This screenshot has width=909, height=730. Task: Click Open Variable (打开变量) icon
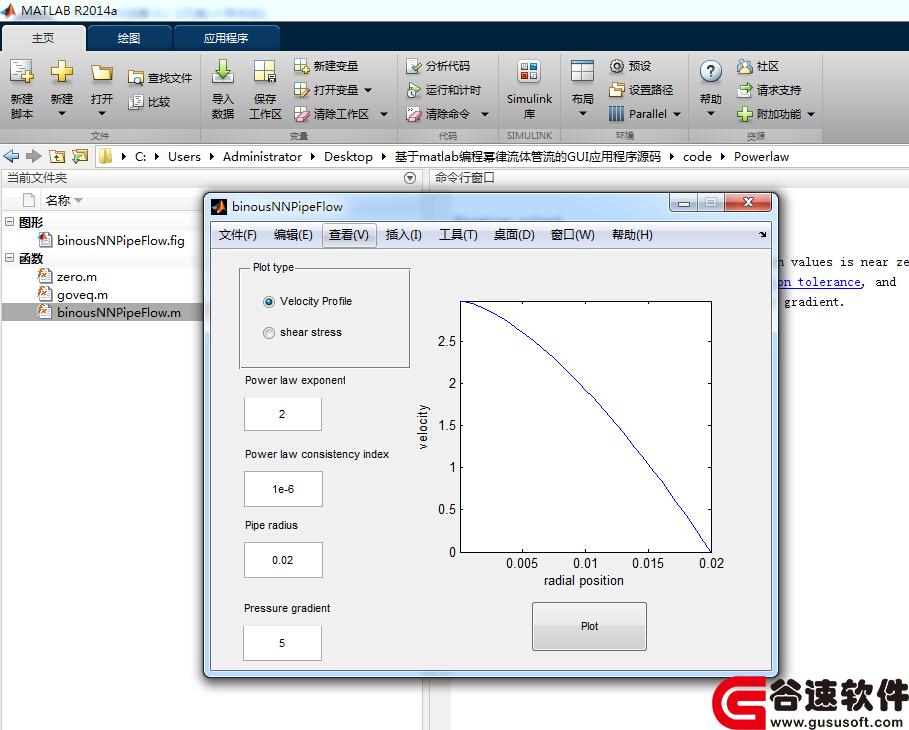[301, 90]
